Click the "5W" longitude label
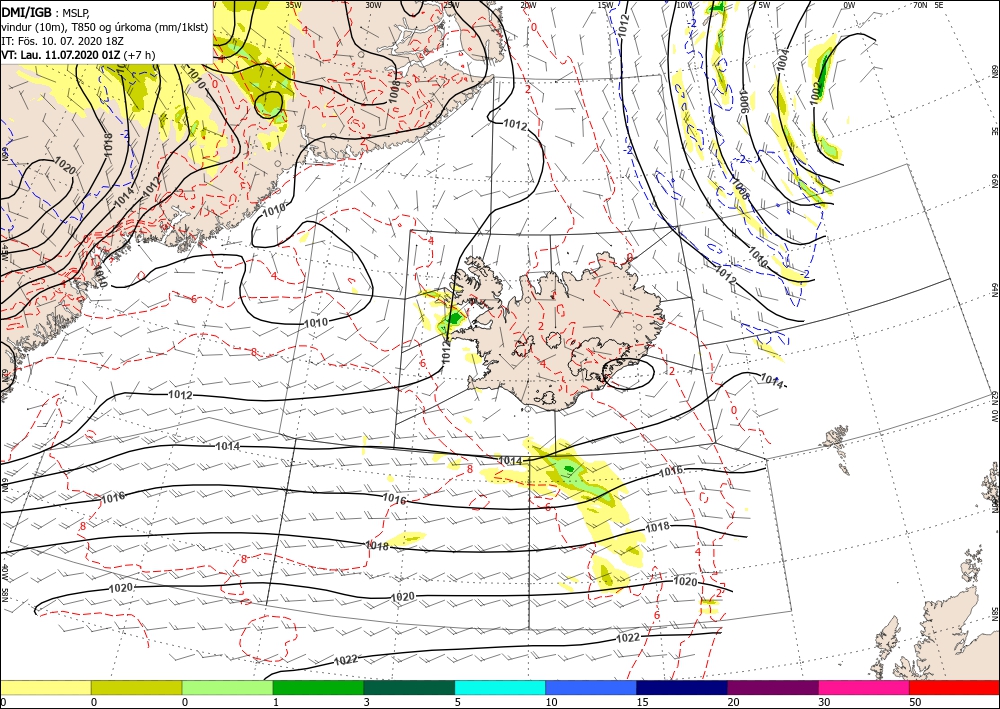This screenshot has width=1000, height=709. tap(764, 4)
